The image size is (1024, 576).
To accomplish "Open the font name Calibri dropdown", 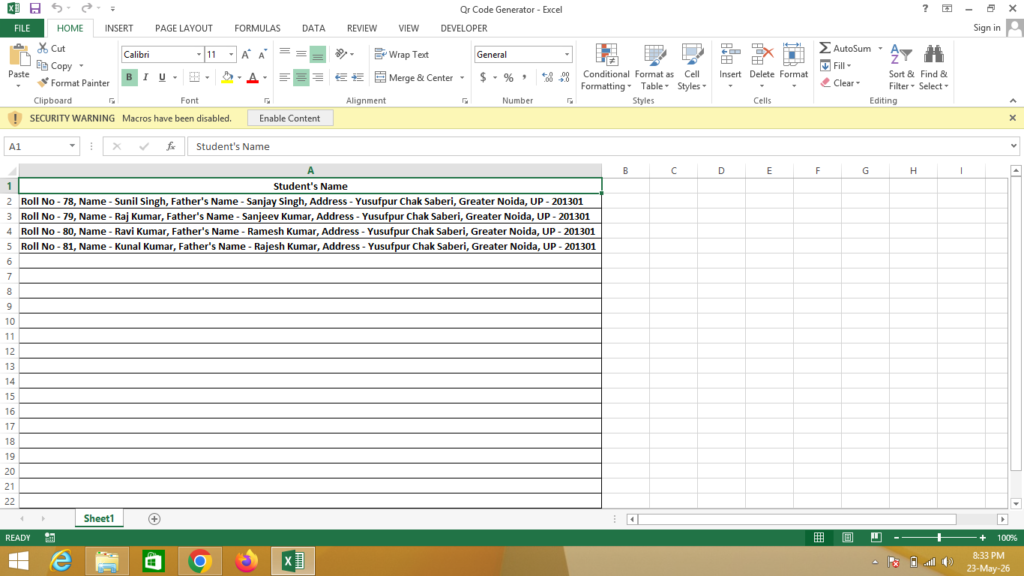I will click(199, 54).
